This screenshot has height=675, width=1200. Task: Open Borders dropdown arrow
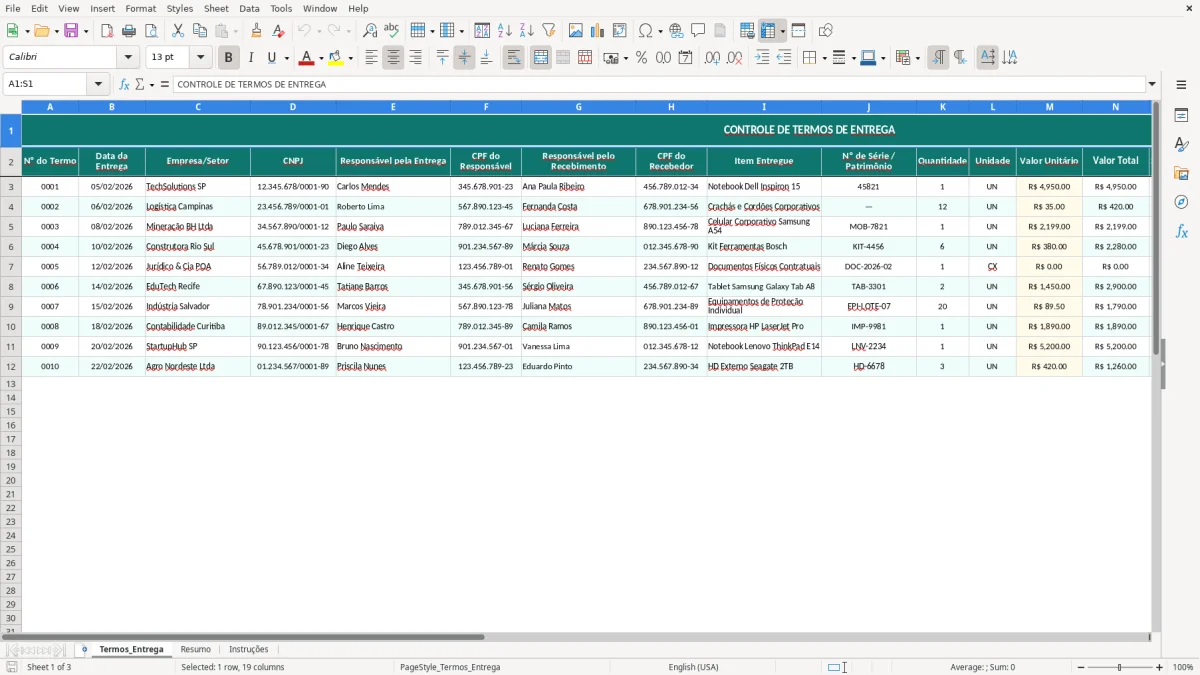(x=823, y=58)
